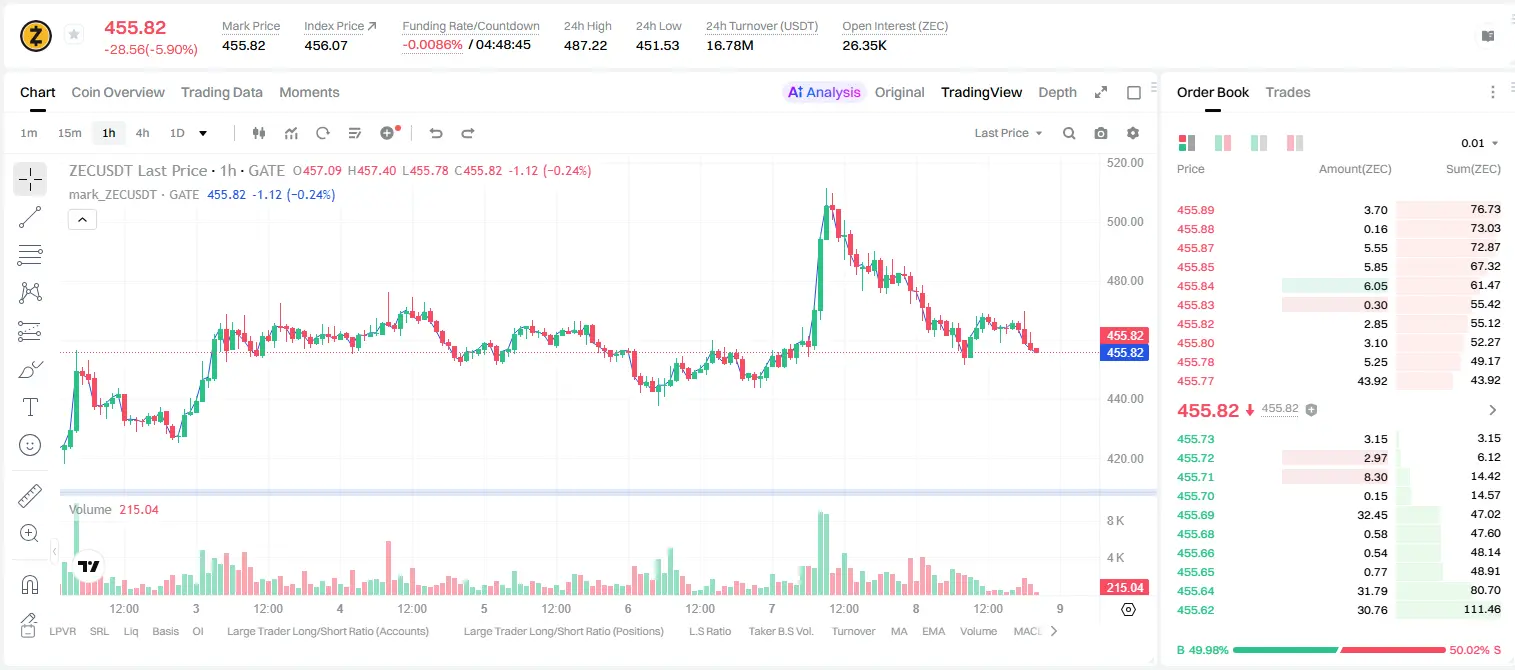Viewport: 1515px width, 670px height.
Task: Open the Last Price dropdown
Action: pos(1008,133)
